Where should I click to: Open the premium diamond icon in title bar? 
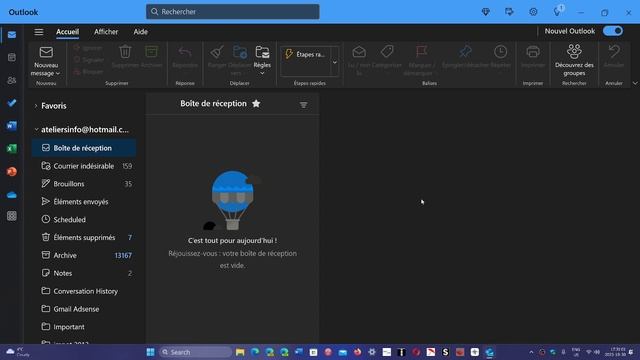(486, 12)
